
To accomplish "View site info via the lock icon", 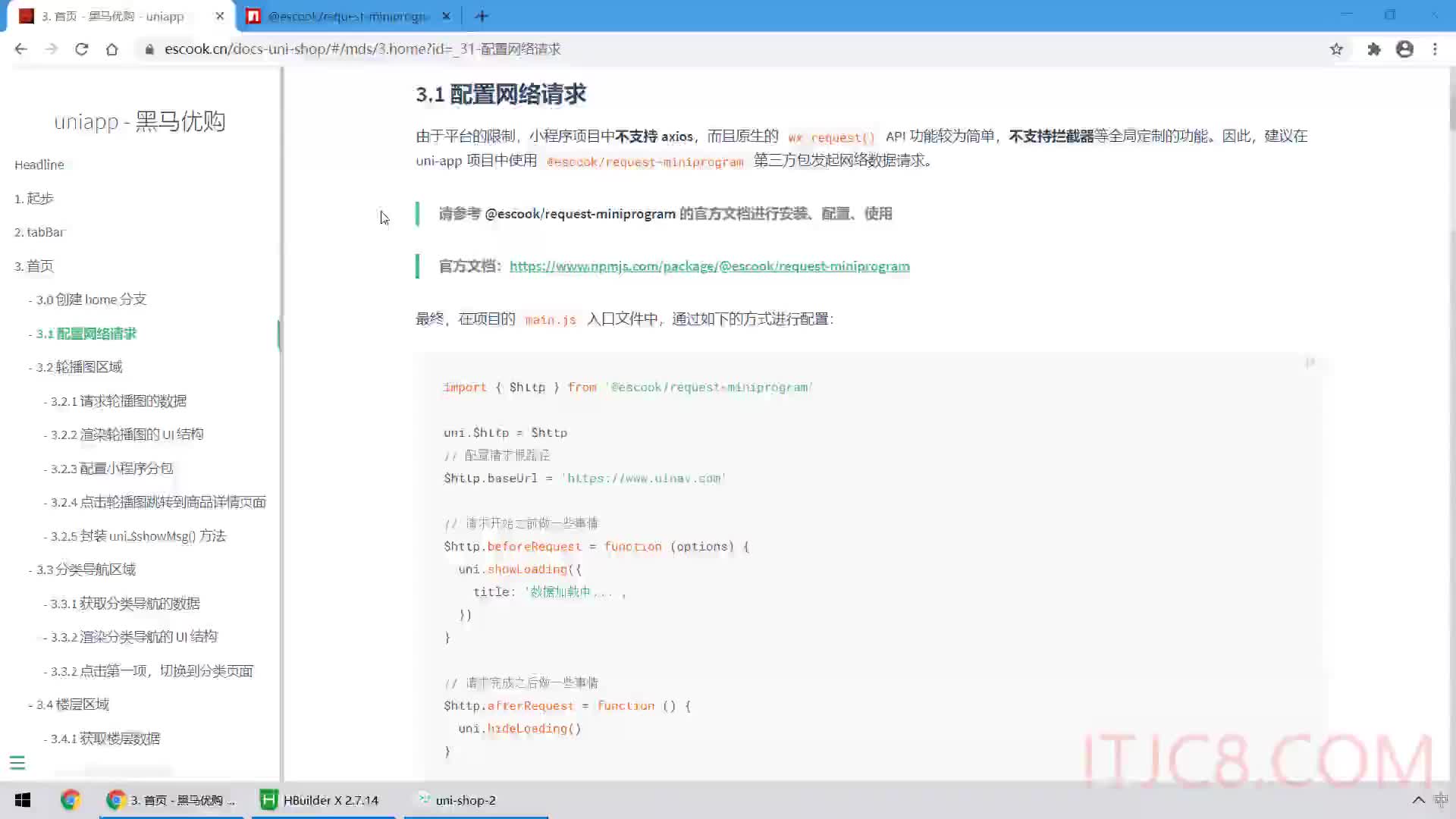I will [149, 49].
